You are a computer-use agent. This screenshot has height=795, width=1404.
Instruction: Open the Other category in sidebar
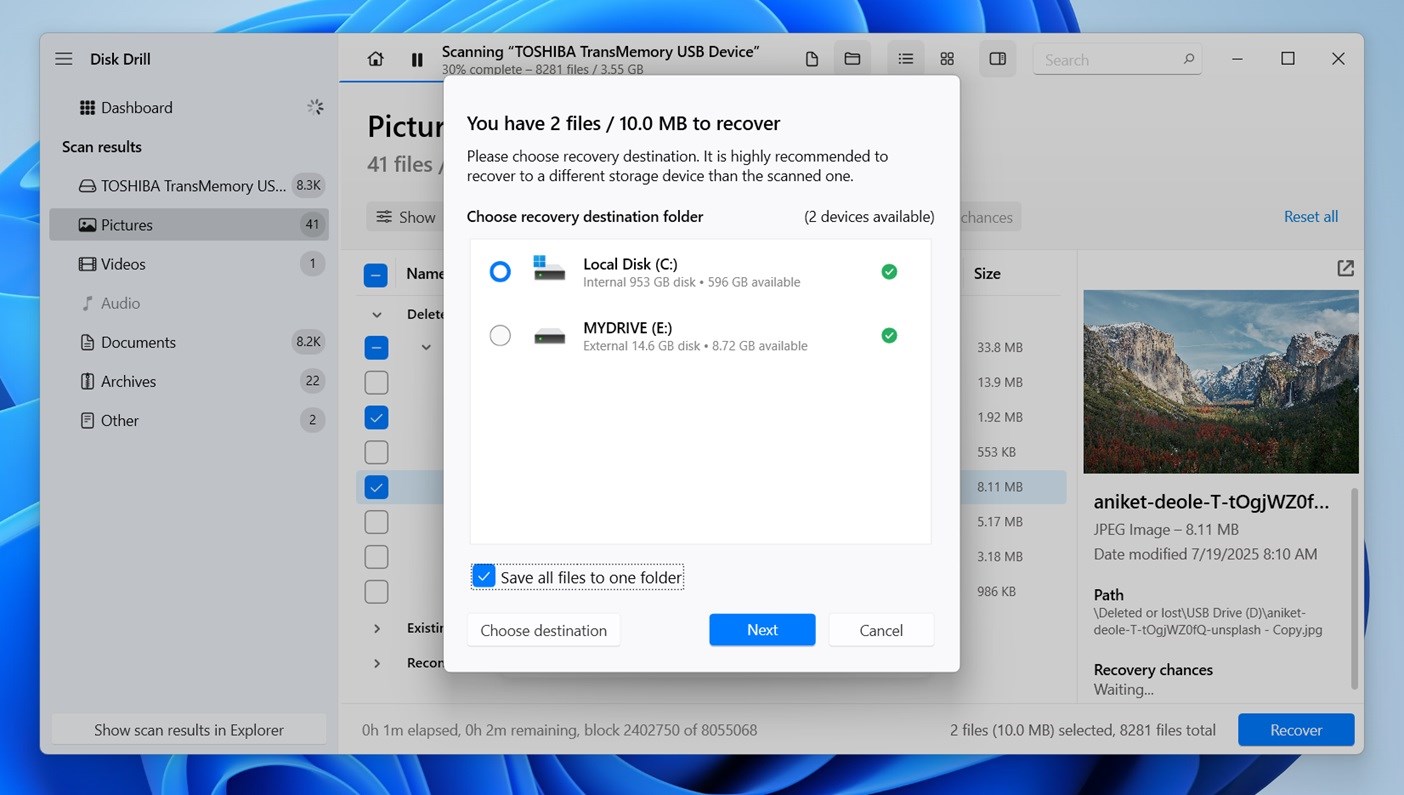coord(189,420)
